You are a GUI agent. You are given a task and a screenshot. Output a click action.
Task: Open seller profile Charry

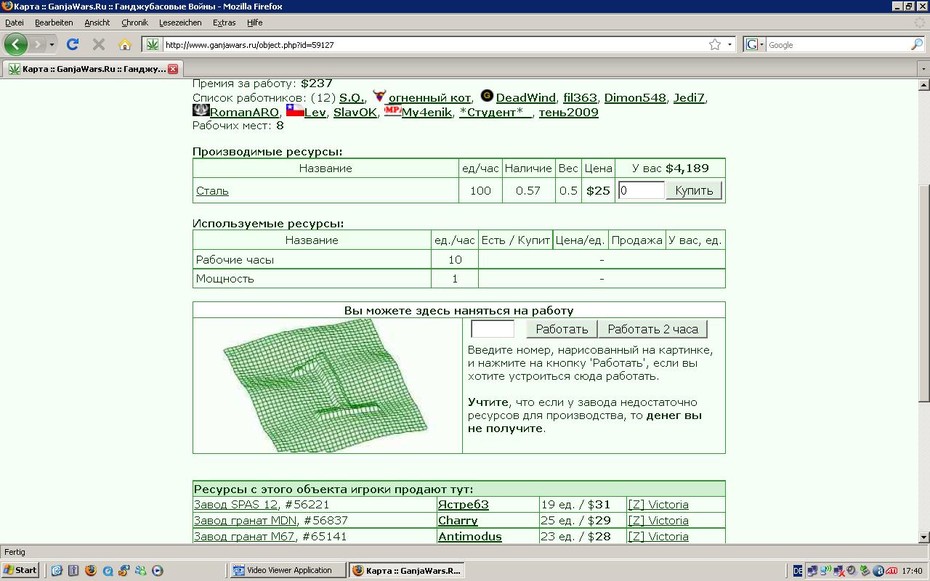(x=457, y=521)
